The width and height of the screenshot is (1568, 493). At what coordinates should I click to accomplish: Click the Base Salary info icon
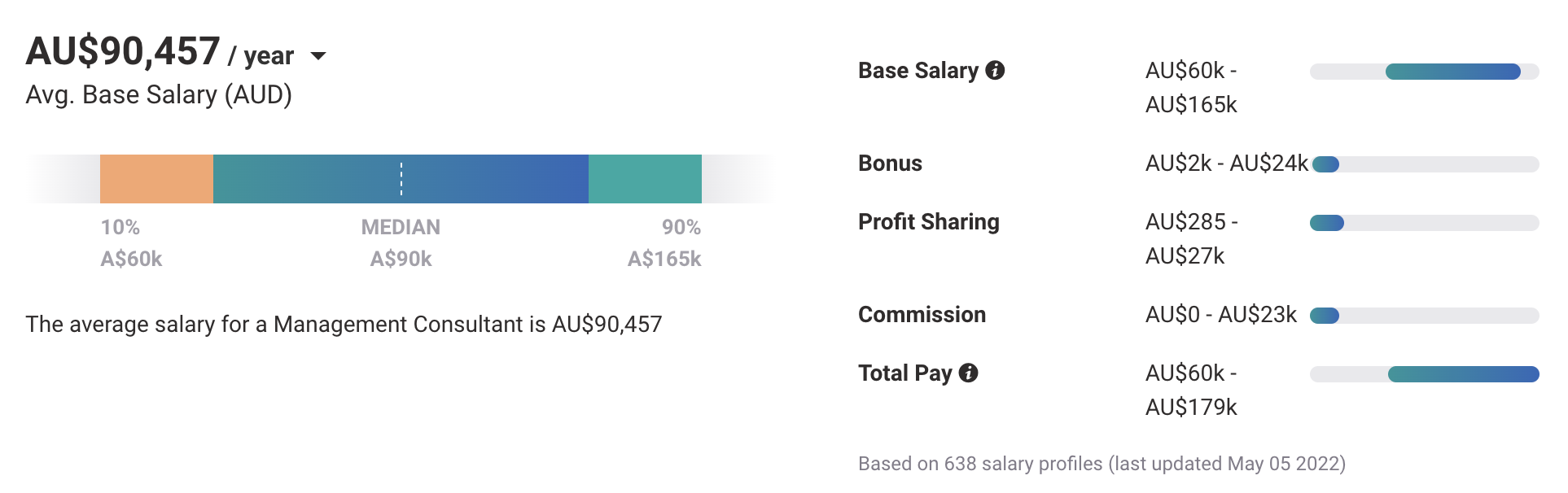995,71
